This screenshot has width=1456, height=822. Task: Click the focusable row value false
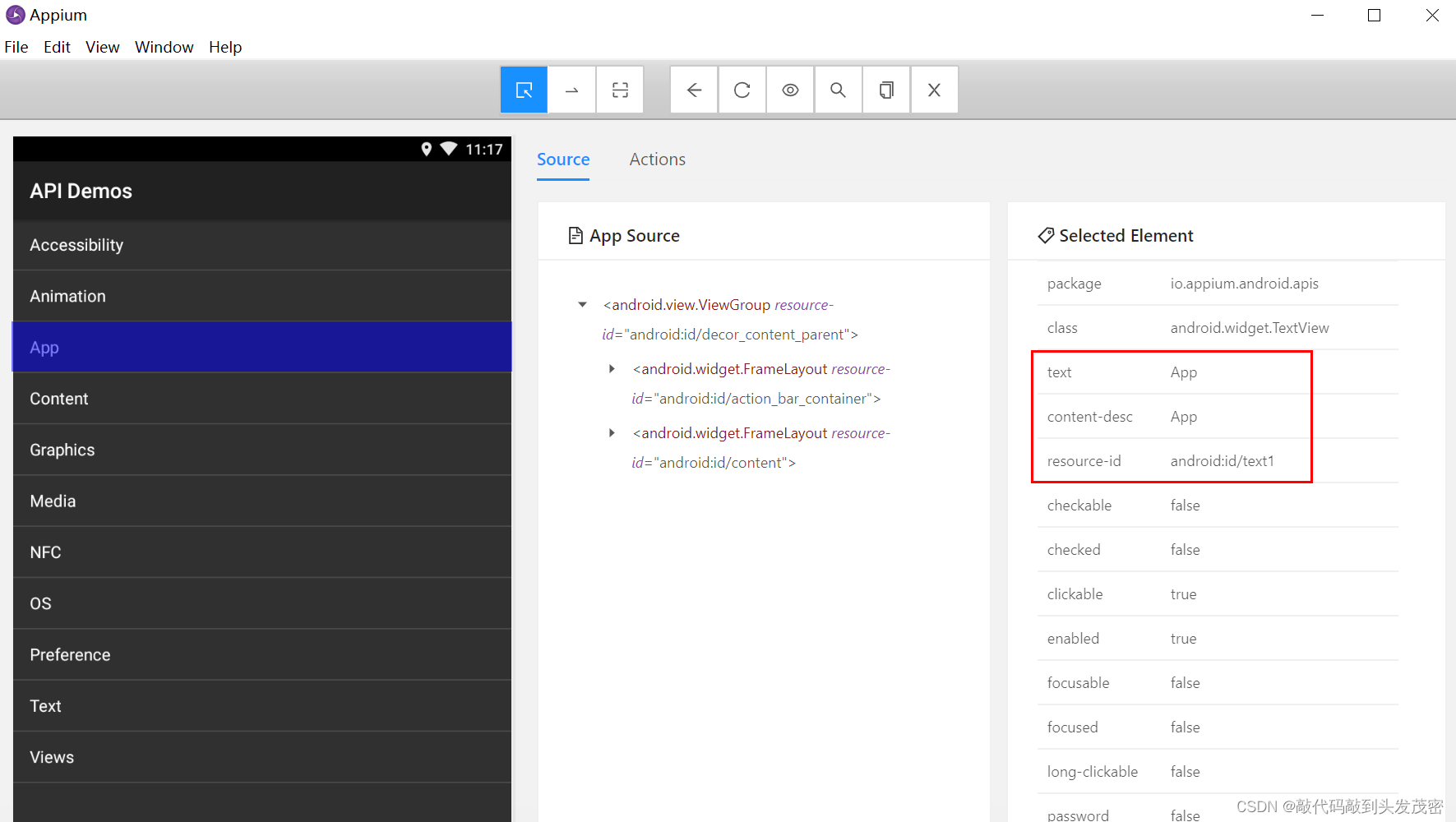click(1186, 683)
